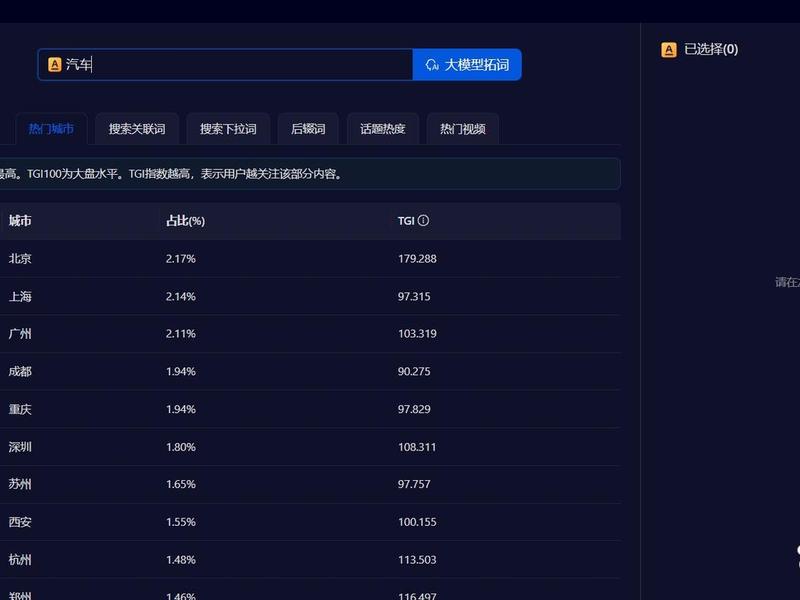800x600 pixels.
Task: Click the 2.11% share value
Action: tap(181, 334)
